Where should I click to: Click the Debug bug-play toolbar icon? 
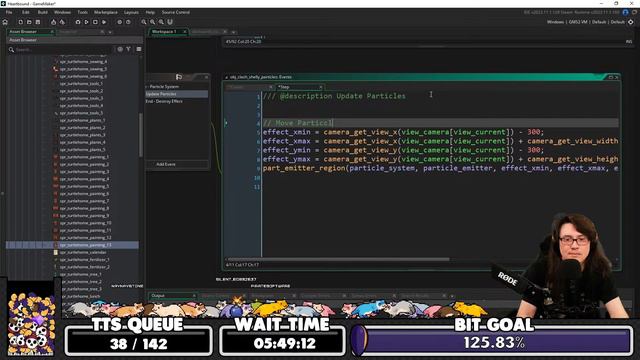click(78, 22)
